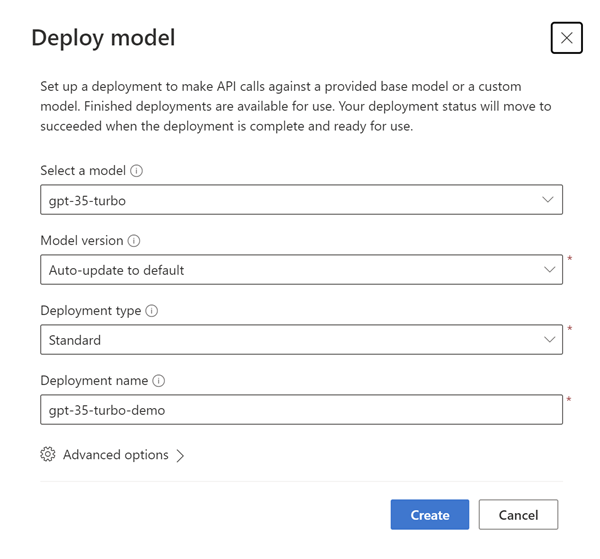Click the gear icon for Advanced options
The image size is (600, 559).
48,454
